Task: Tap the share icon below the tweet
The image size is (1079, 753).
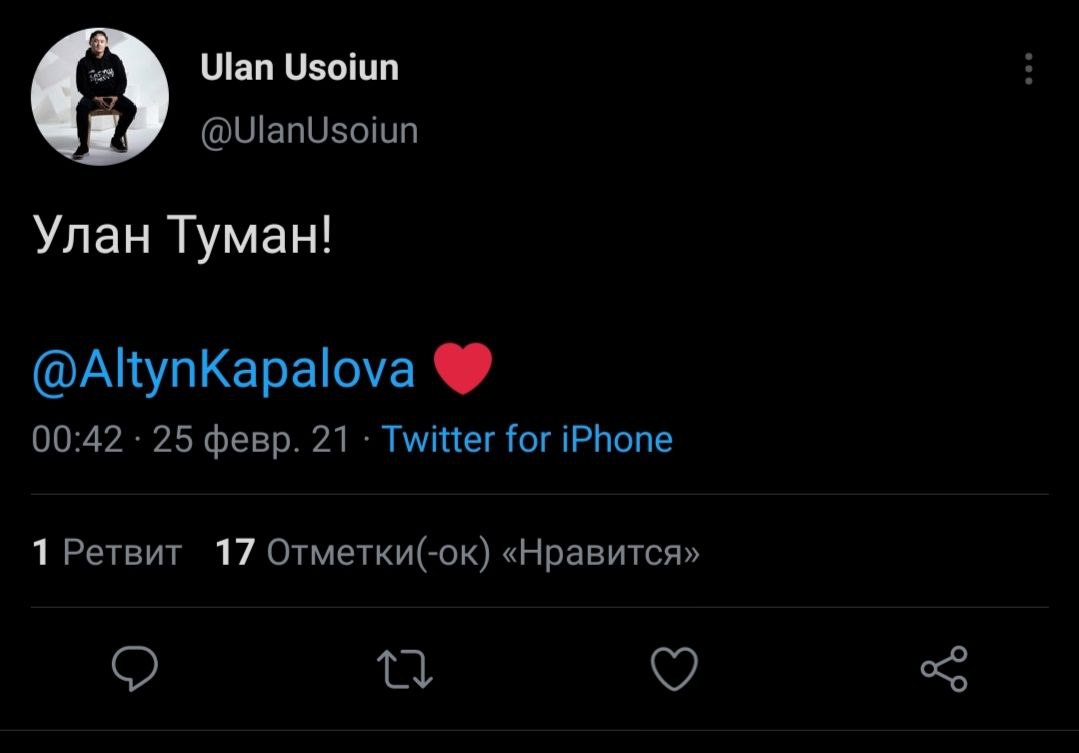Action: click(943, 669)
